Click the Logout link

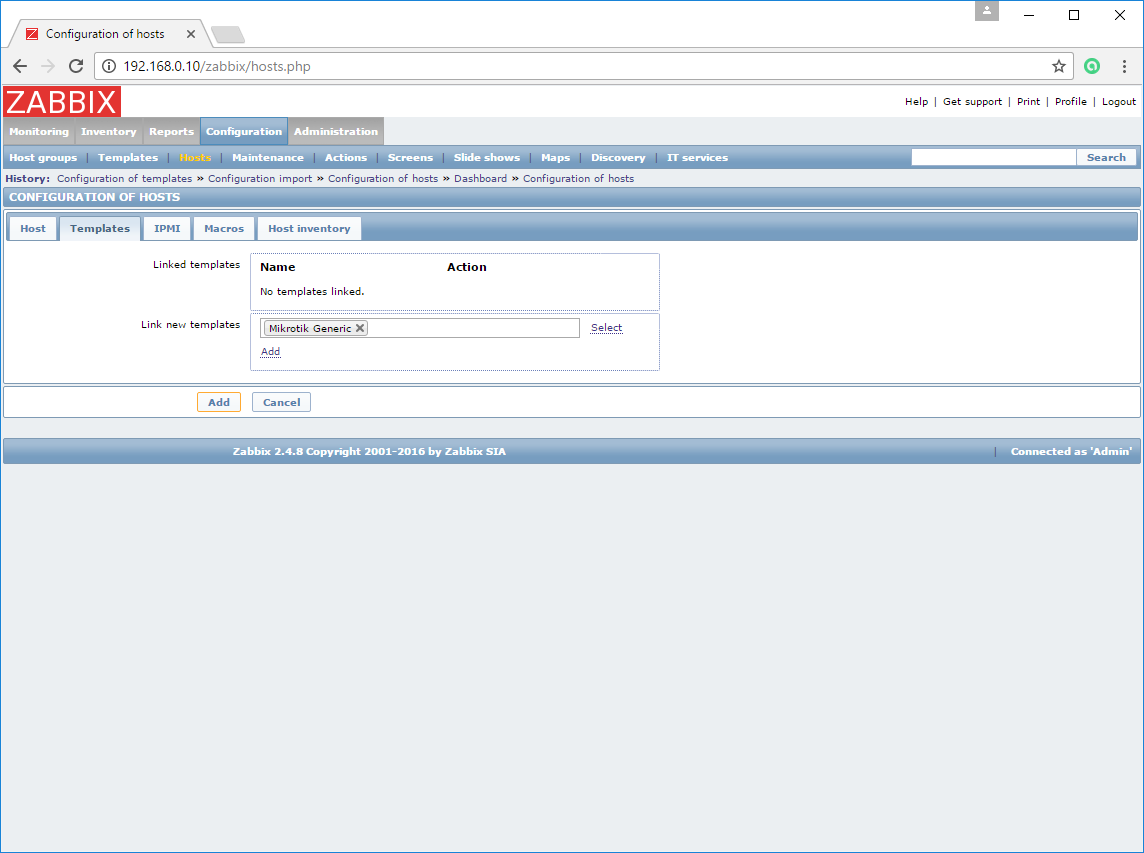click(x=1119, y=101)
